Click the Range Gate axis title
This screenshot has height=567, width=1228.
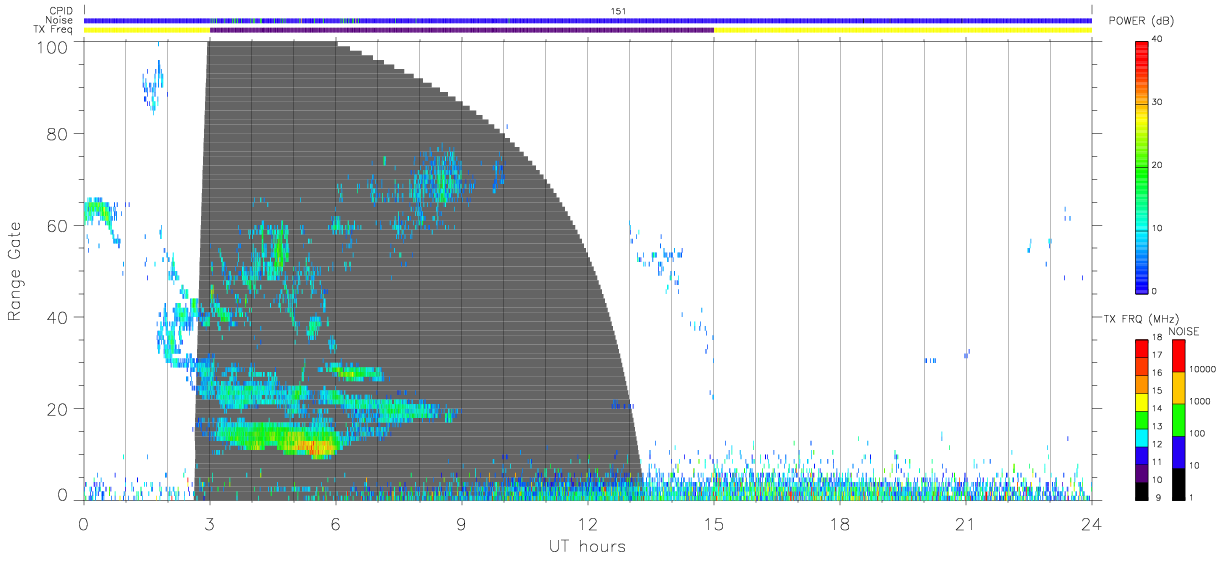[x=16, y=270]
